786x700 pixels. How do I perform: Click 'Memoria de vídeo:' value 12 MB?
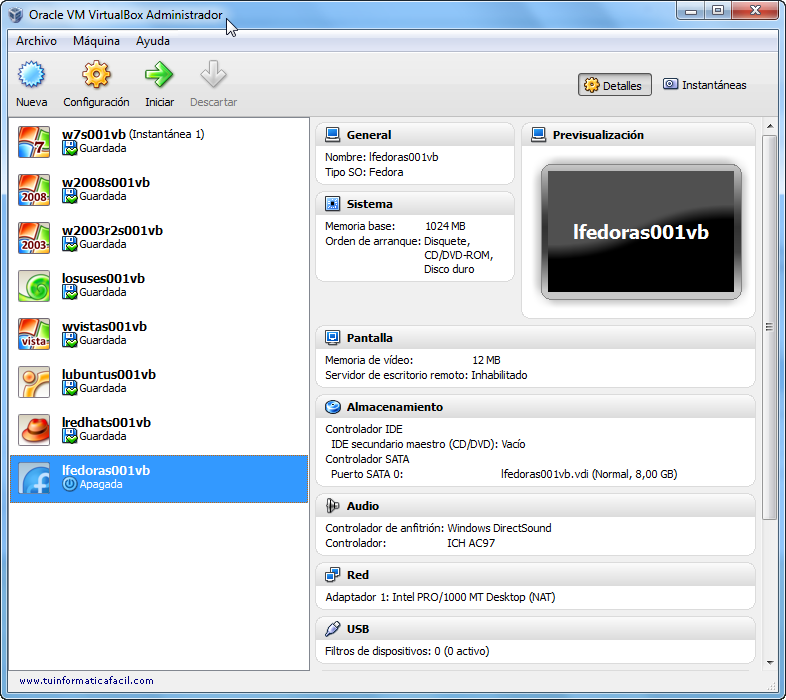click(486, 360)
